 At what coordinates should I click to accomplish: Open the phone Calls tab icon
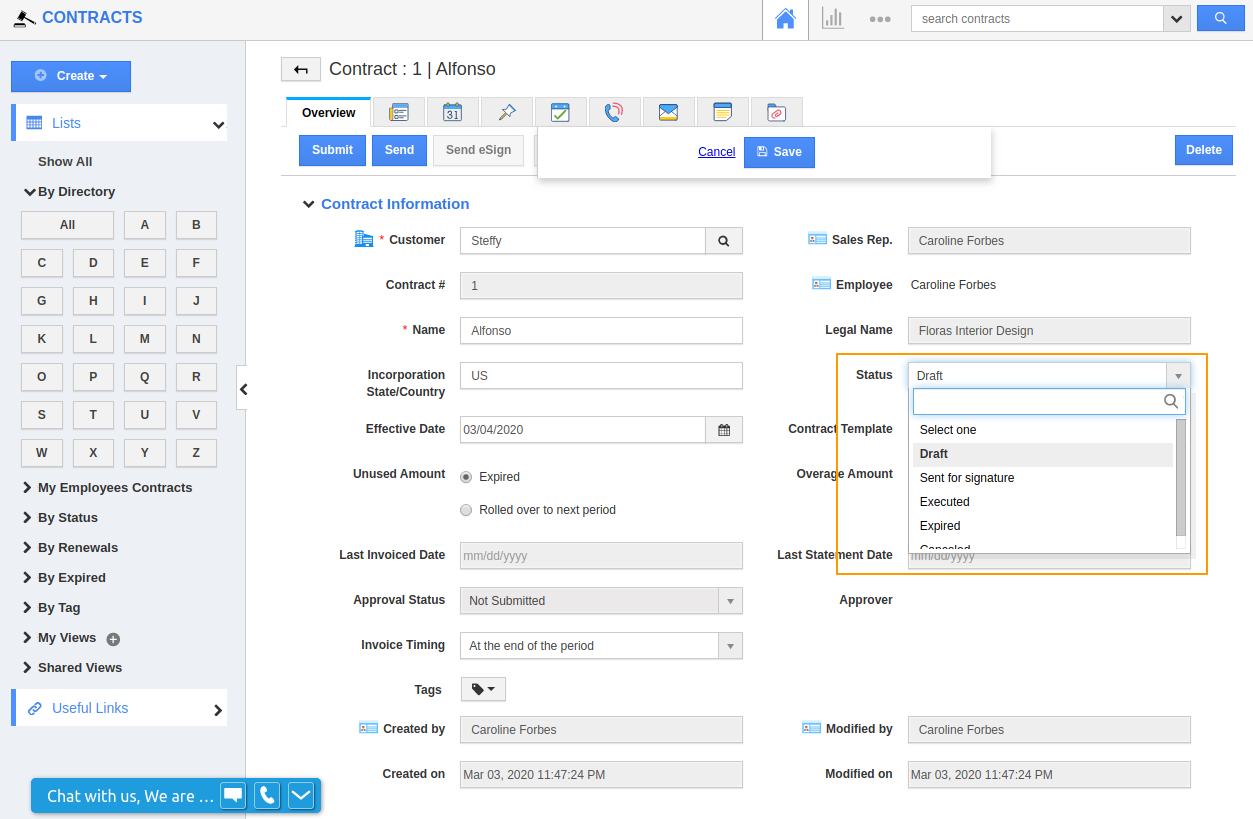(614, 112)
